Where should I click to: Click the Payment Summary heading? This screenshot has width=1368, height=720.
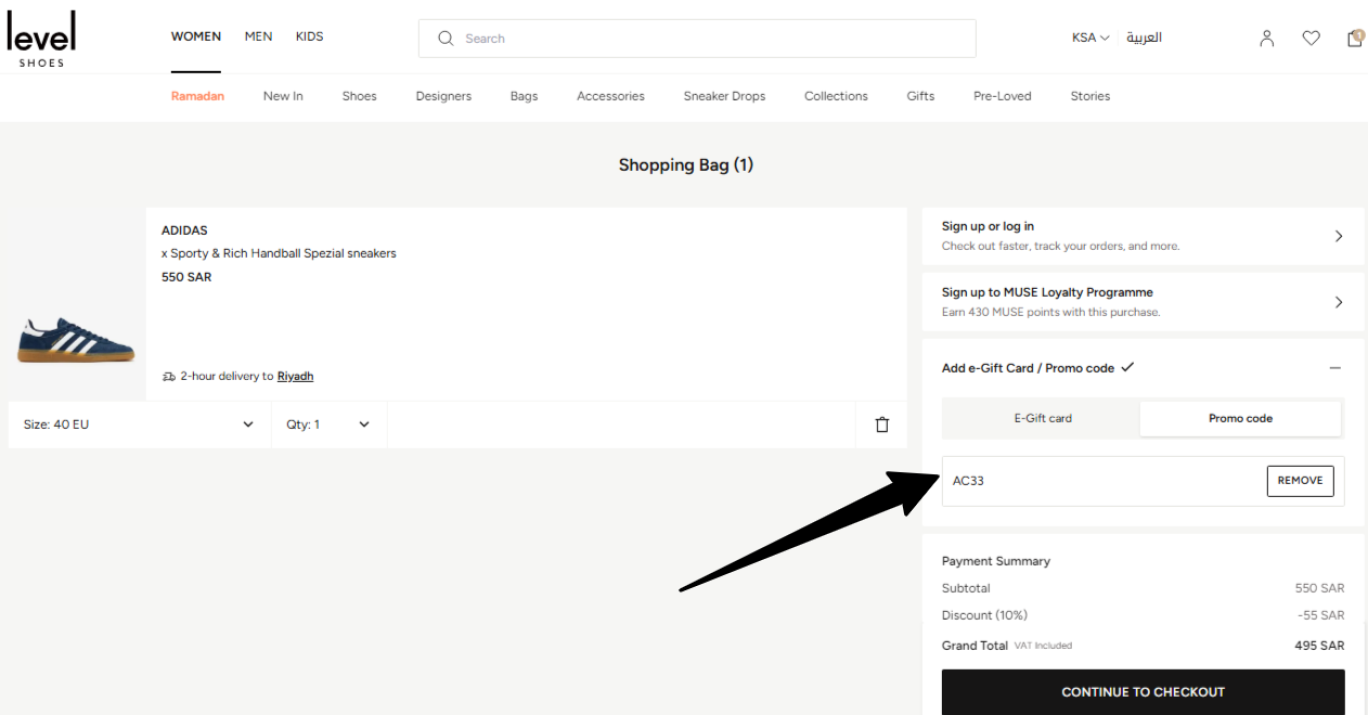pyautogui.click(x=996, y=561)
